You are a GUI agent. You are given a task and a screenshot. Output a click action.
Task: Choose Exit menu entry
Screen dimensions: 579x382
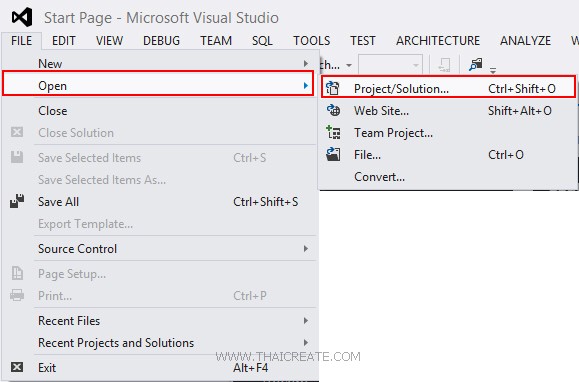159,368
